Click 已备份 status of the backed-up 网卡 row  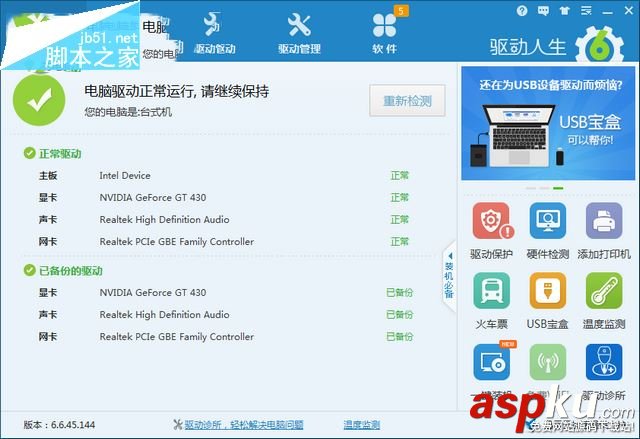pyautogui.click(x=400, y=337)
